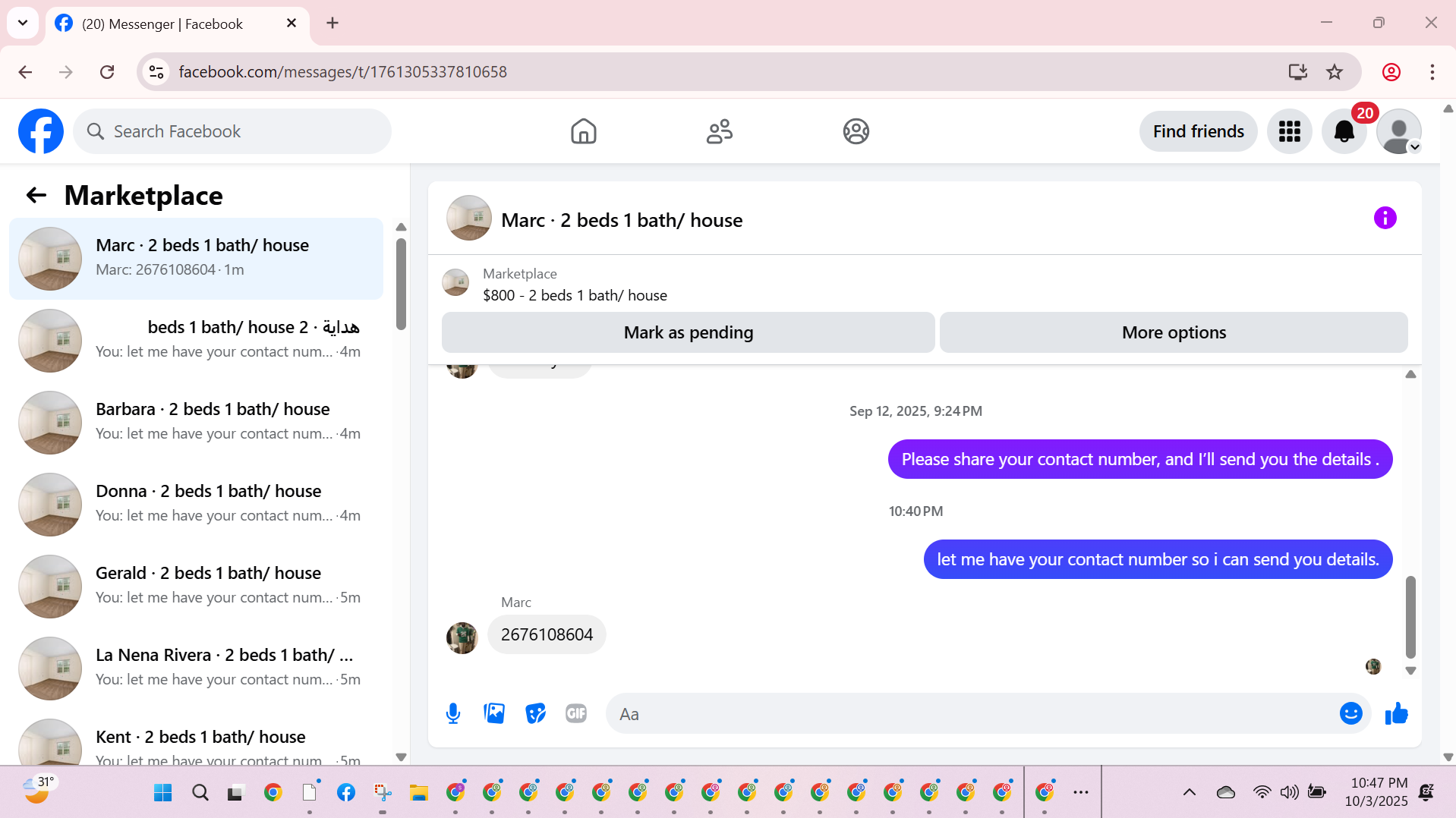Image resolution: width=1456 pixels, height=818 pixels.
Task: Show more taskbar apps overflow dots
Action: 1081,793
